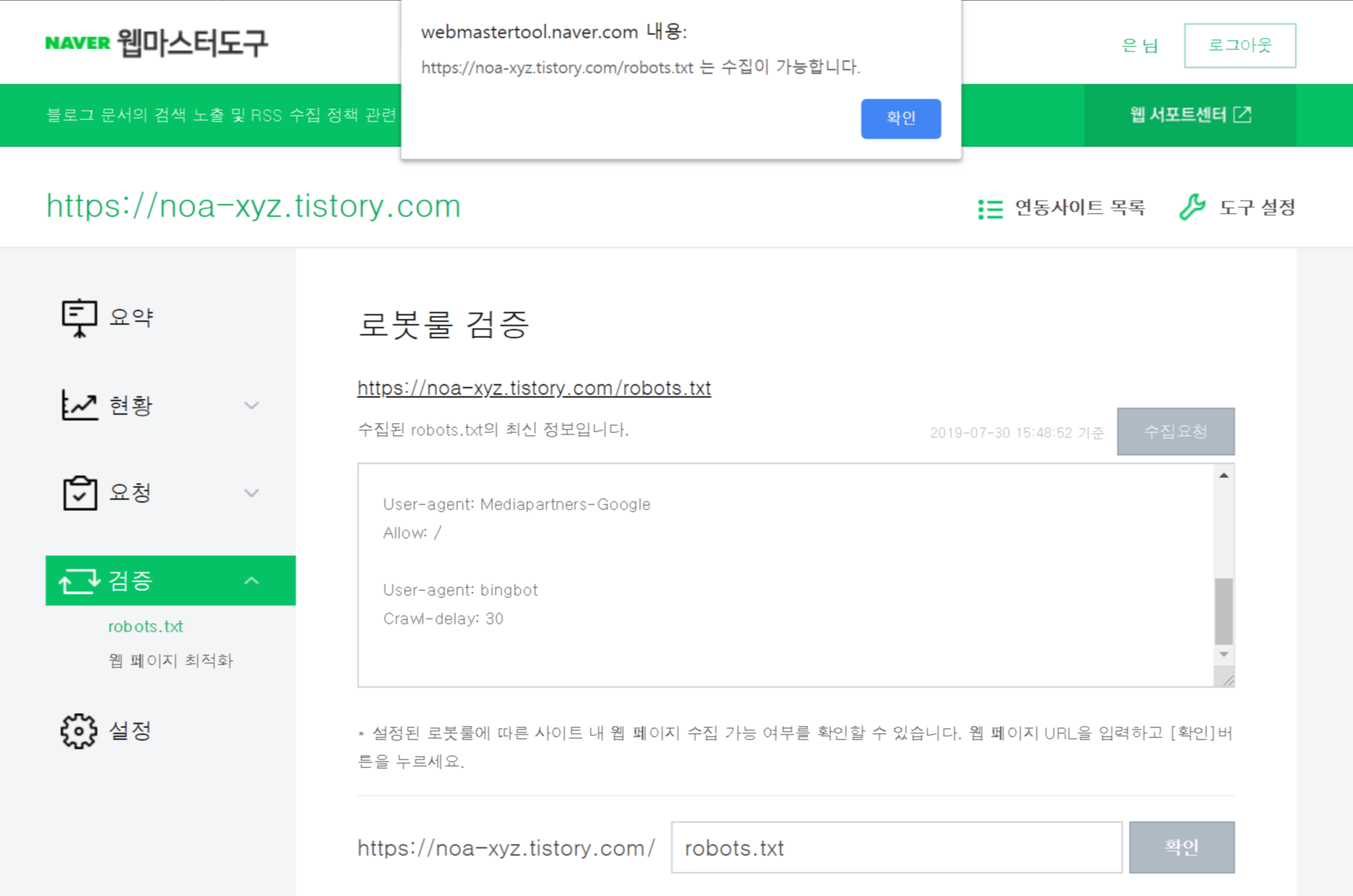Click the text area resize handle
The image size is (1353, 896).
click(1227, 680)
